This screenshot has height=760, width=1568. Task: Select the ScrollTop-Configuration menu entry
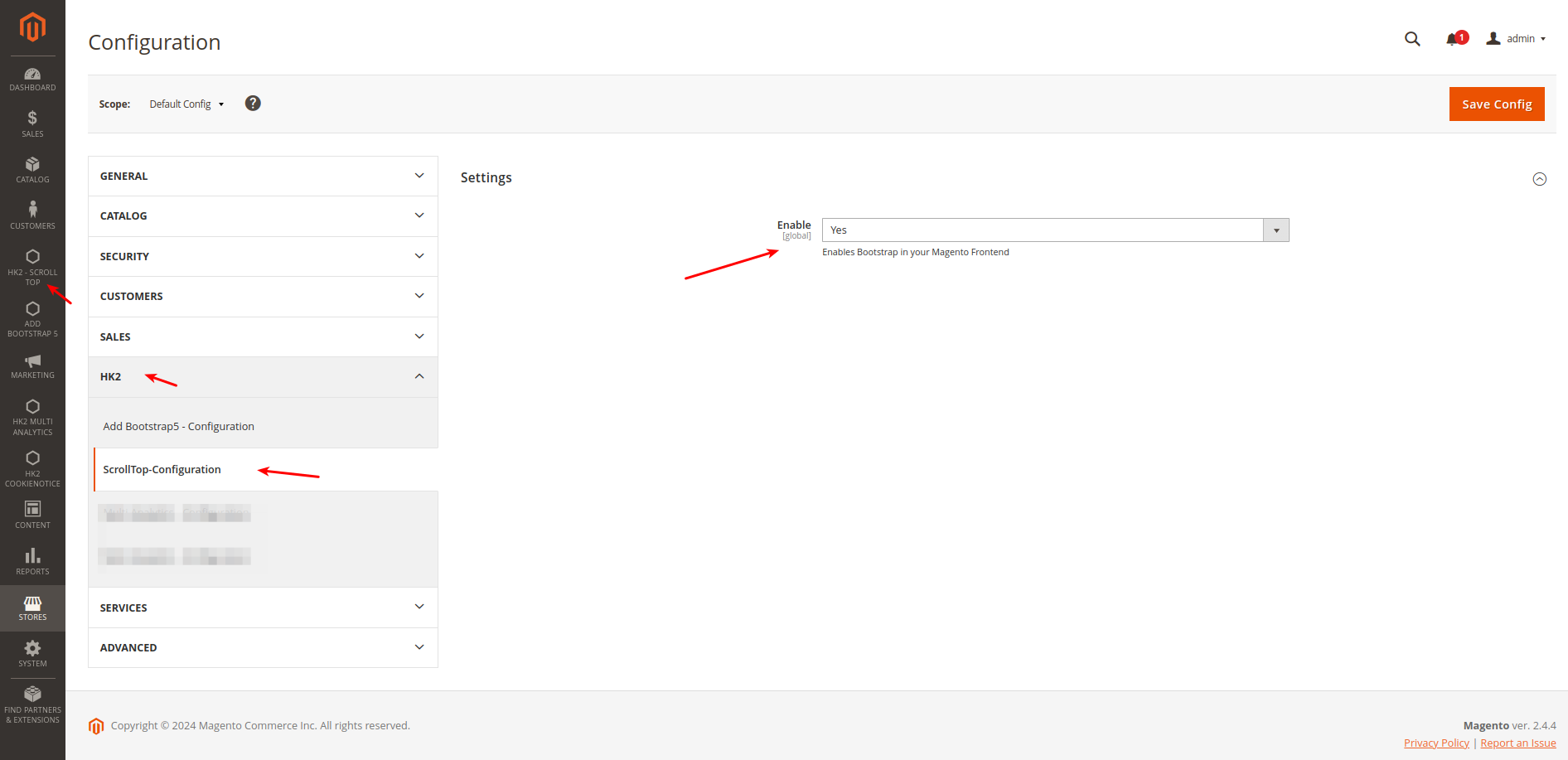coord(162,469)
